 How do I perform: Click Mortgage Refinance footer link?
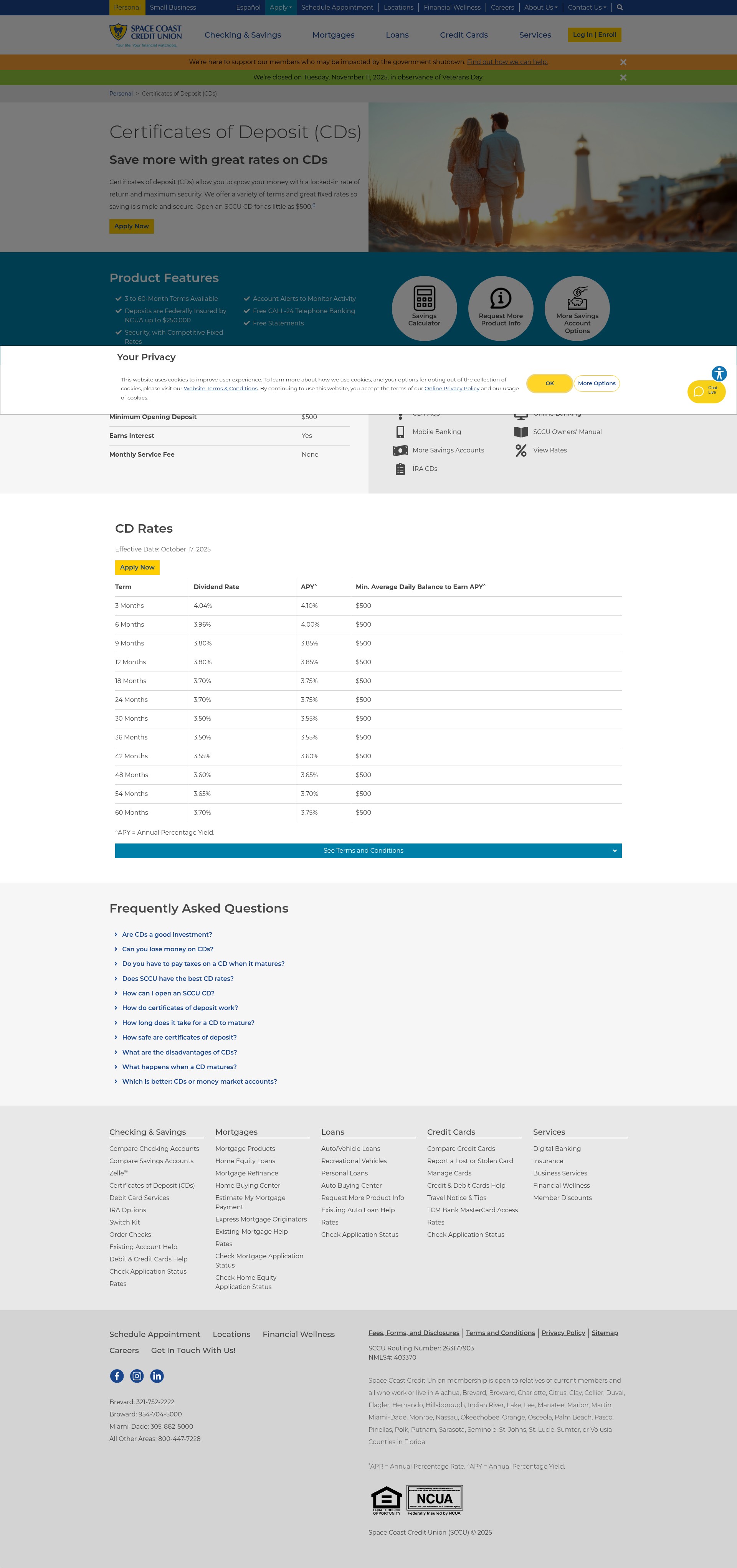(x=246, y=1173)
